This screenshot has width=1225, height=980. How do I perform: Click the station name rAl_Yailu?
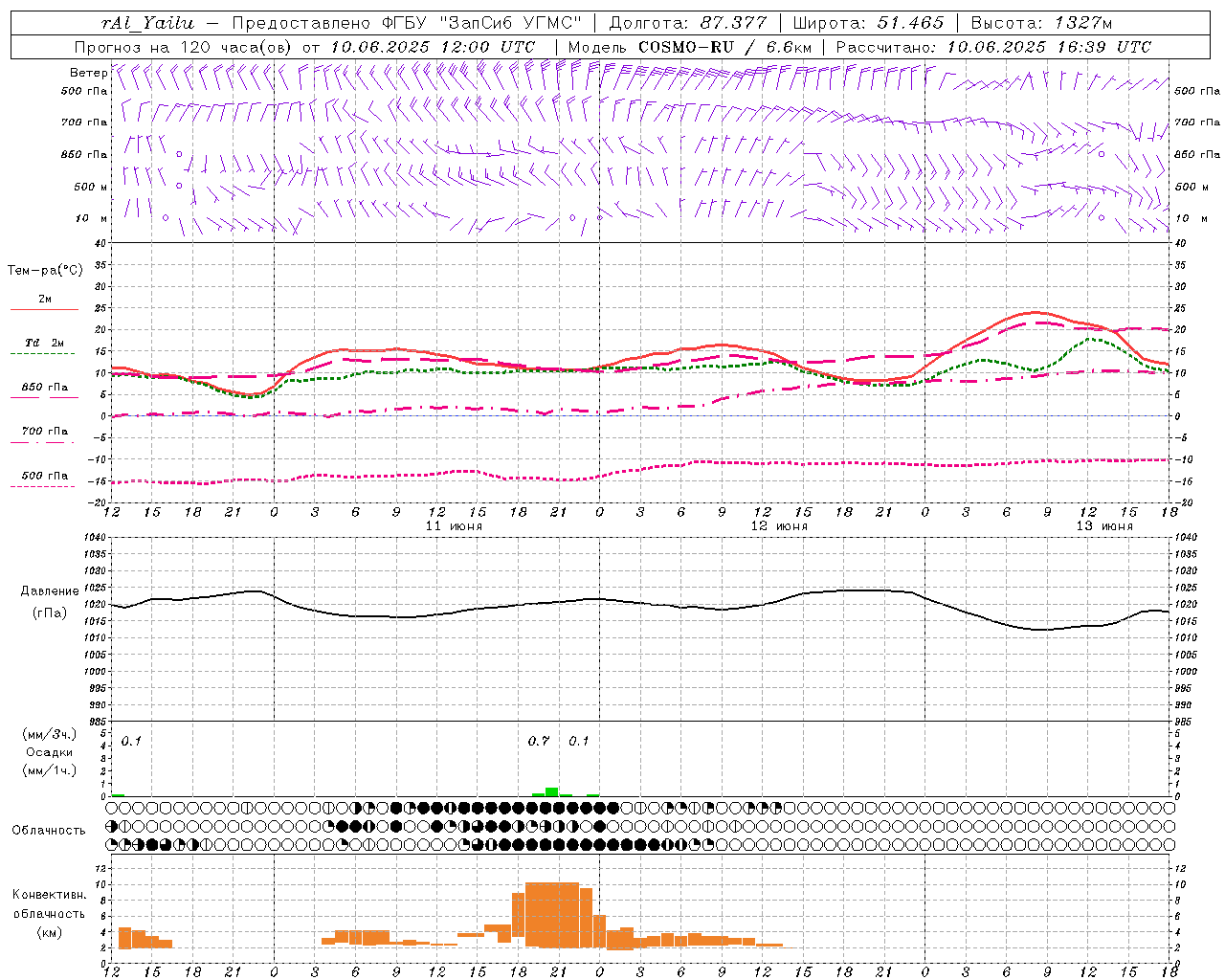pyautogui.click(x=147, y=23)
